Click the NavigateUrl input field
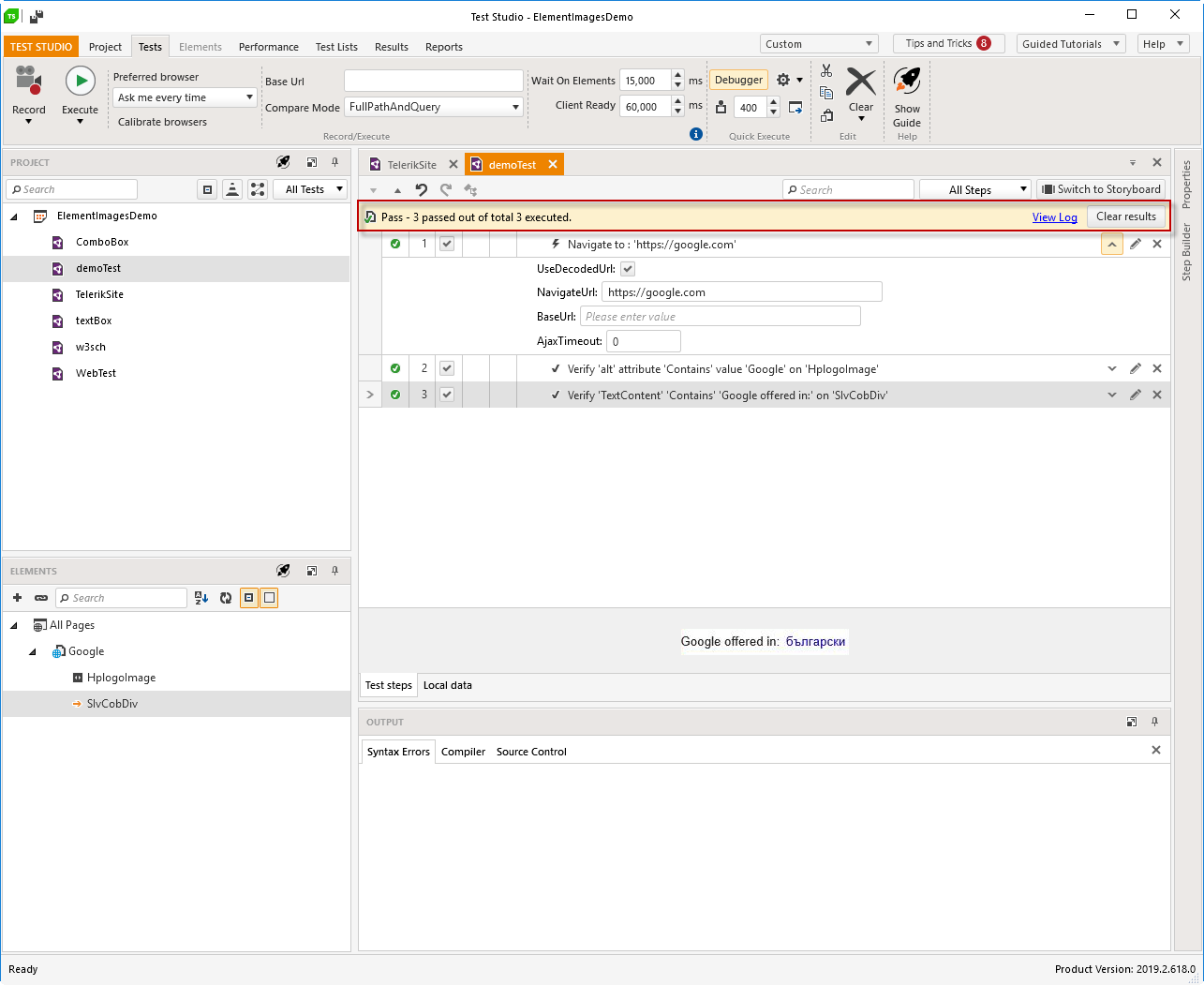Viewport: 1204px width, 985px height. click(x=741, y=291)
